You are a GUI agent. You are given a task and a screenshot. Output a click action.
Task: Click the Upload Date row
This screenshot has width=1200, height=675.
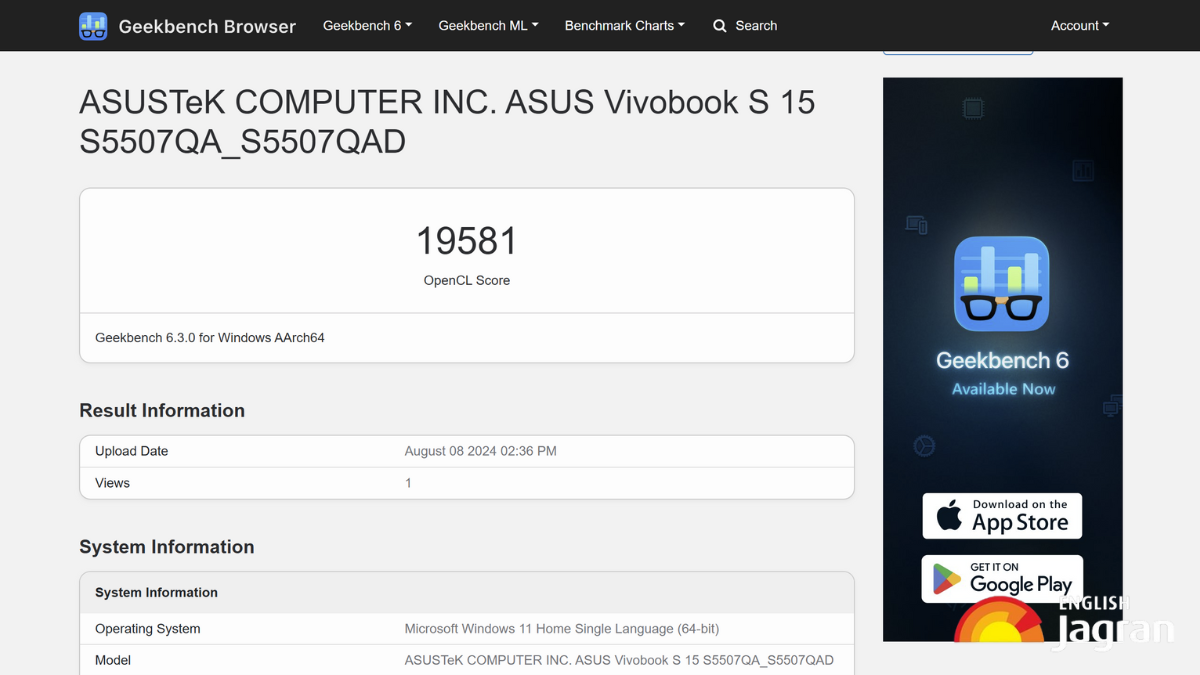coord(466,451)
